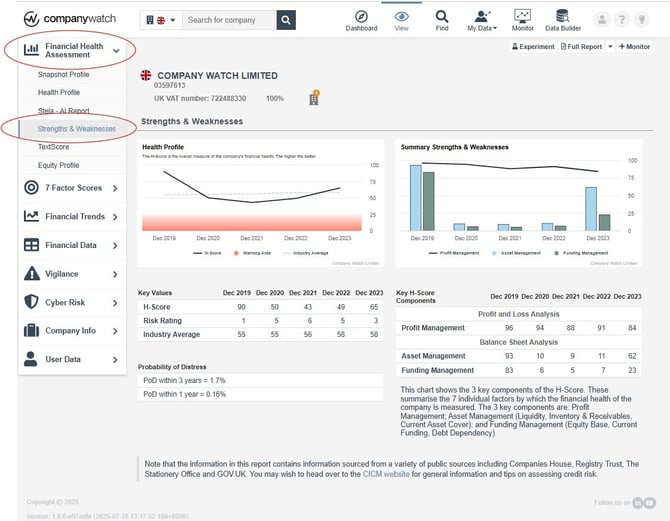Open Health Profile page
The width and height of the screenshot is (670, 521).
(59, 92)
